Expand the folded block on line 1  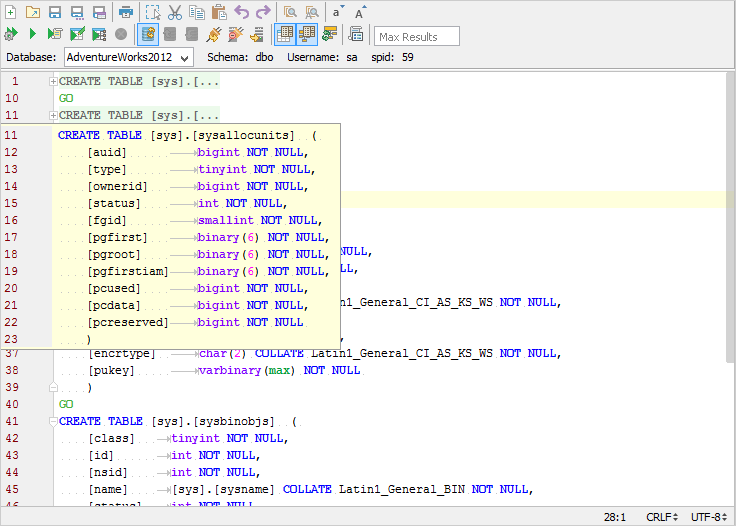[x=53, y=82]
